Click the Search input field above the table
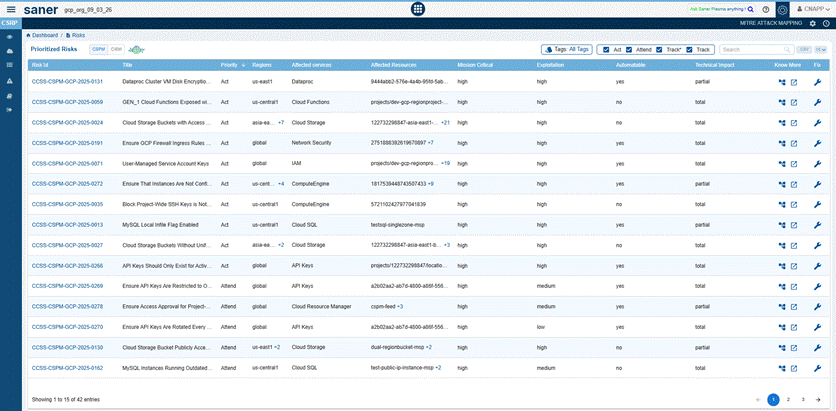Image resolution: width=836 pixels, height=411 pixels. pyautogui.click(x=757, y=49)
